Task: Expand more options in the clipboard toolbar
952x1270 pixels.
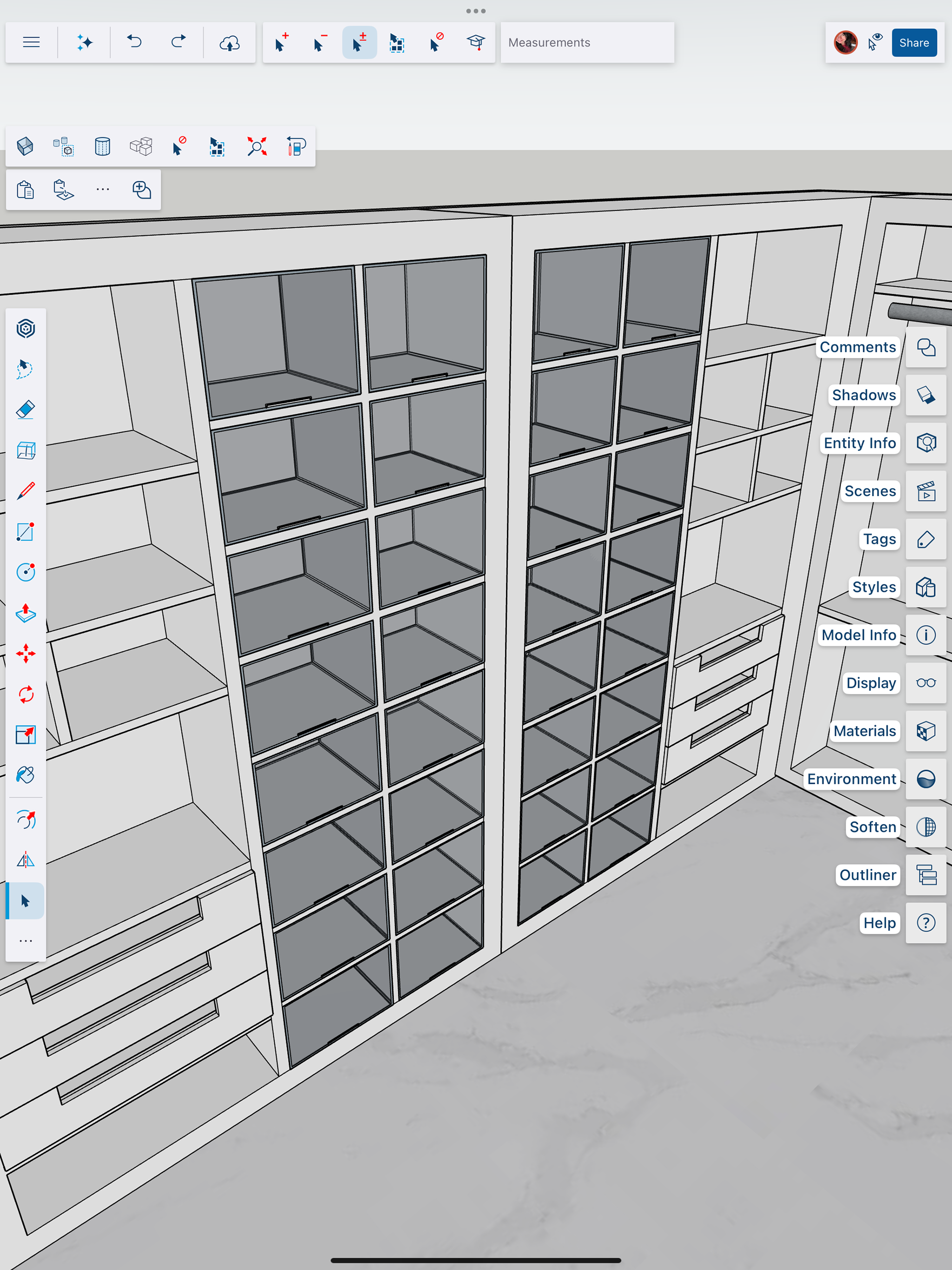Action: pyautogui.click(x=103, y=190)
